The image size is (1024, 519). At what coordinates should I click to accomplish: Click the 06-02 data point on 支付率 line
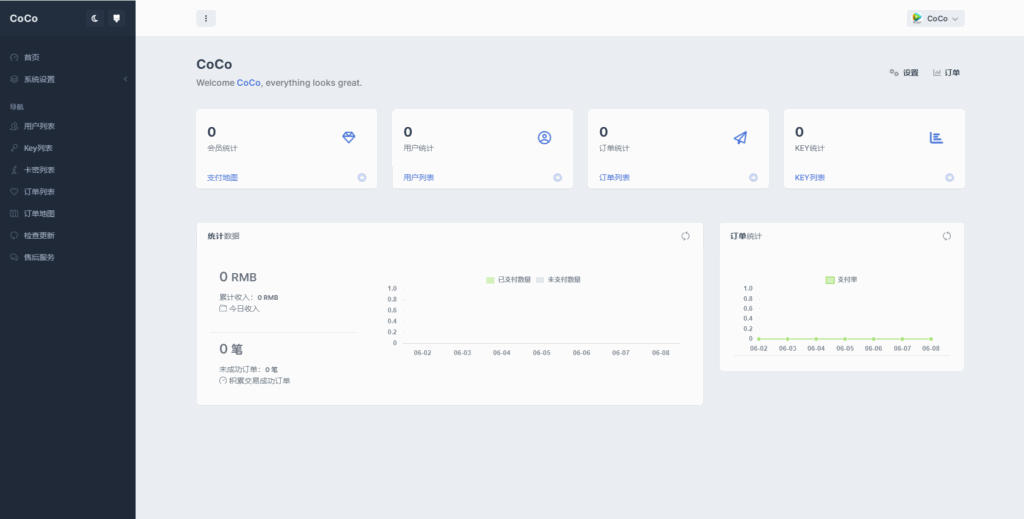tap(758, 339)
